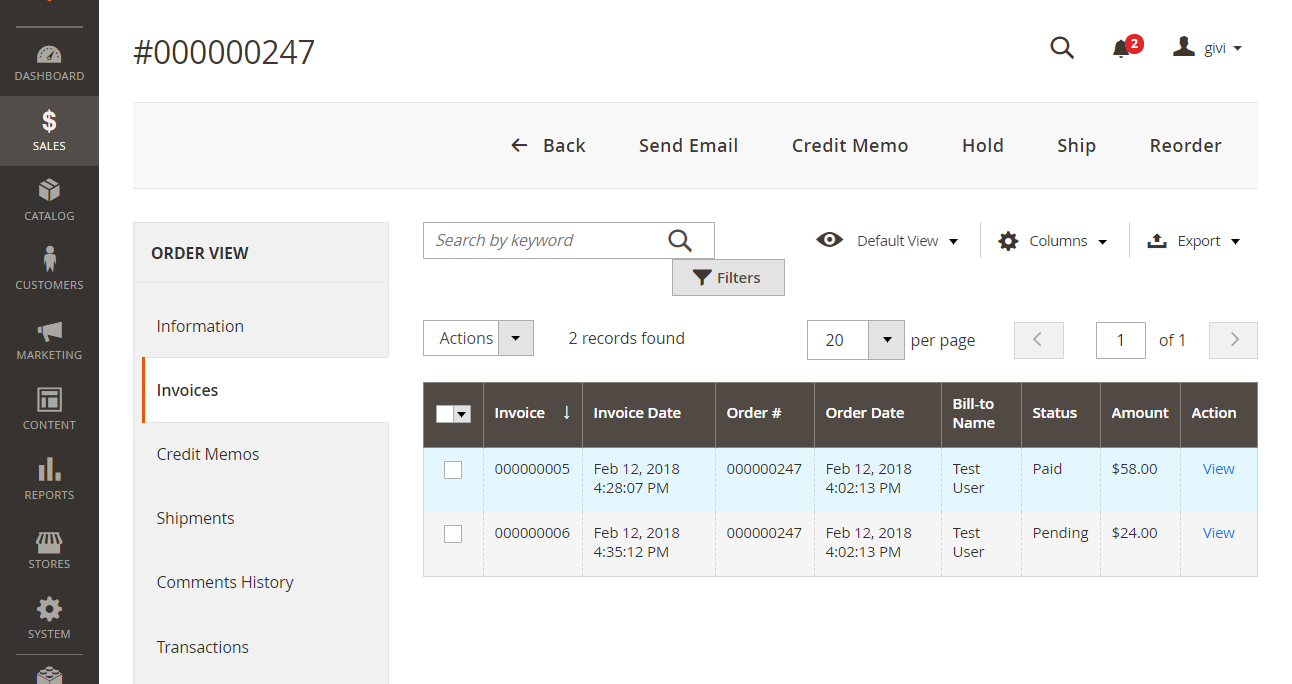Sort by Amount column header

1140,414
